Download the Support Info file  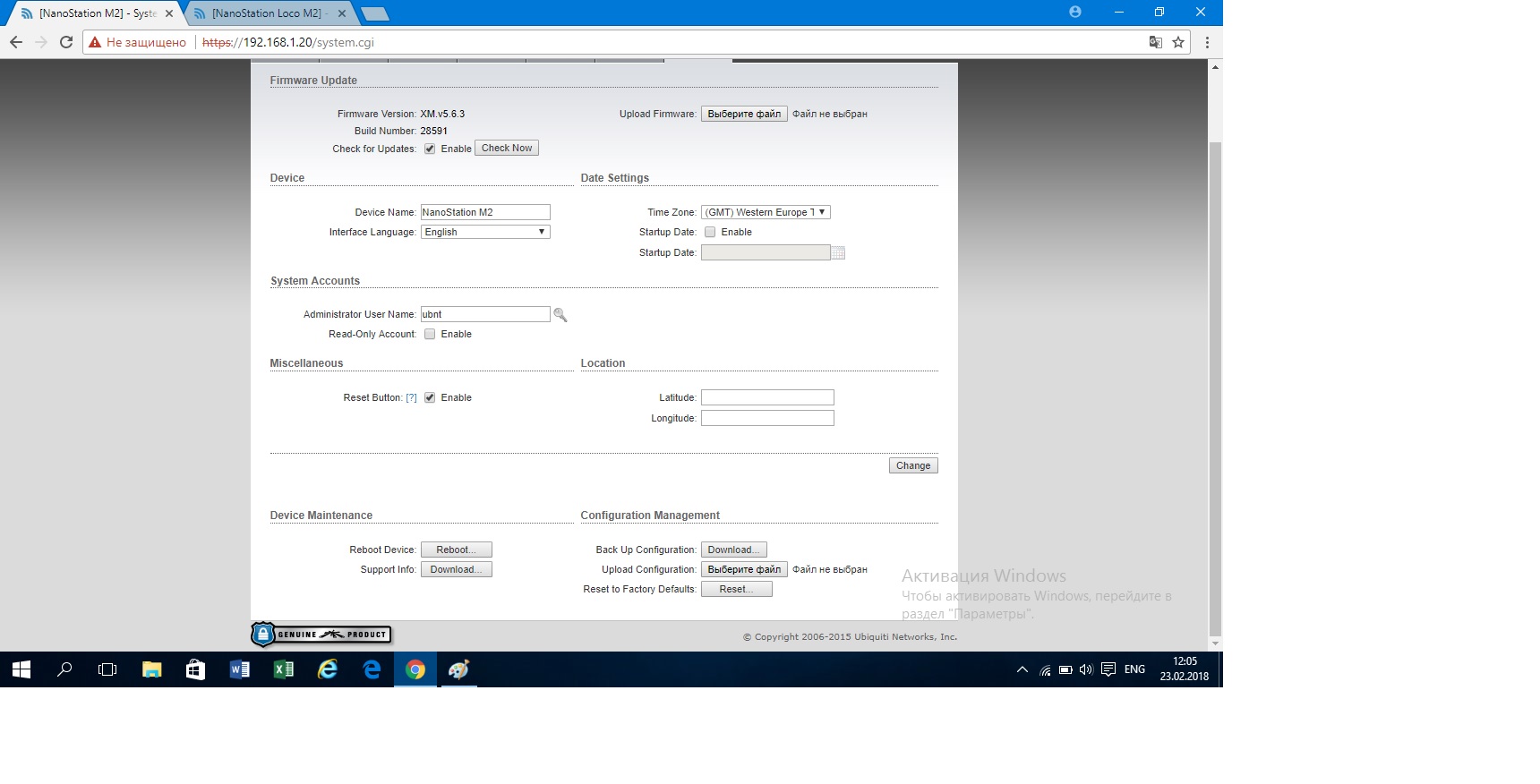(457, 569)
